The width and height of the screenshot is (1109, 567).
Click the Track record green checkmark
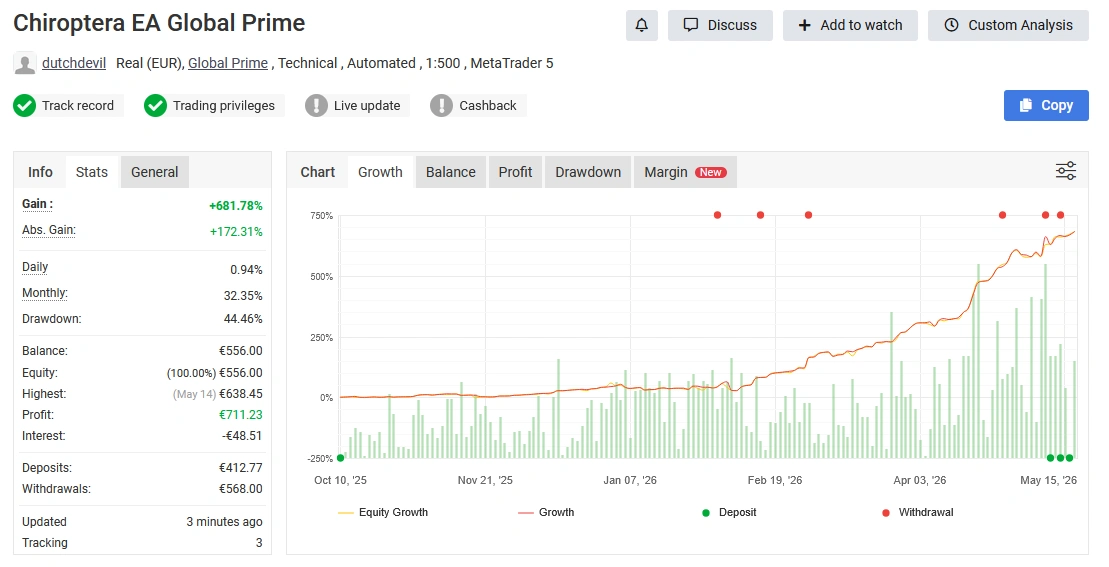point(25,105)
